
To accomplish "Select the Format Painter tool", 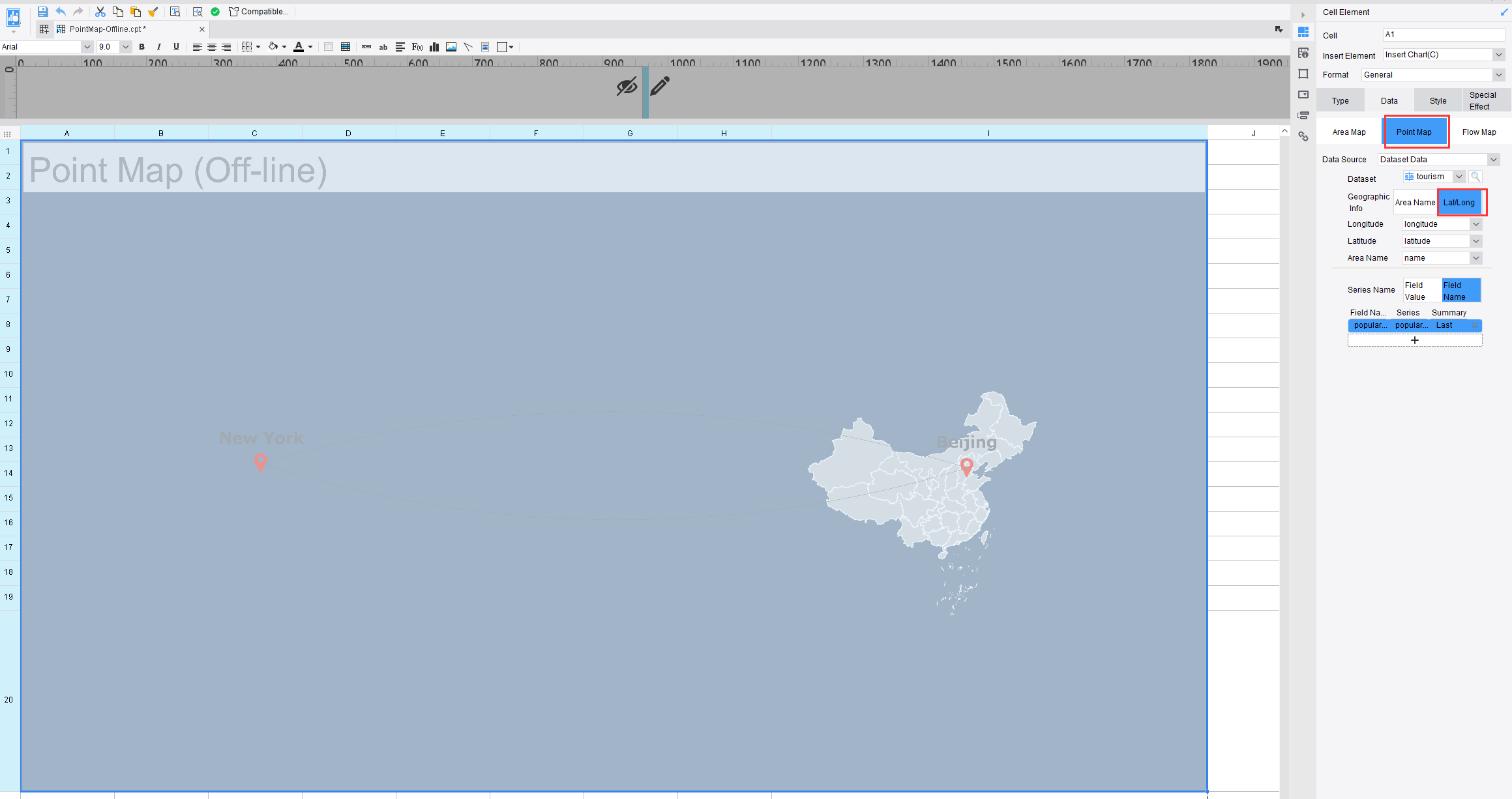I will (x=154, y=11).
